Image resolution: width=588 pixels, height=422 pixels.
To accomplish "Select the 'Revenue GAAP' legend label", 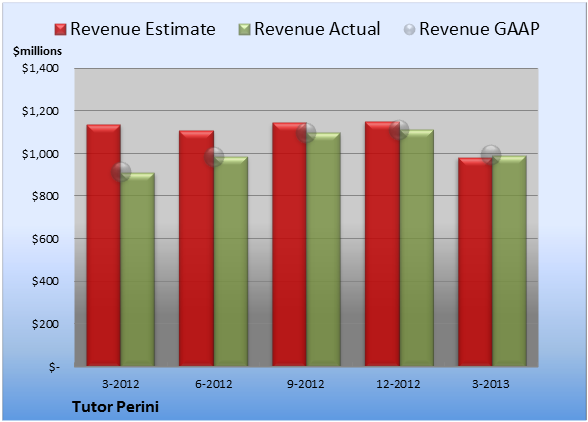I will [479, 29].
